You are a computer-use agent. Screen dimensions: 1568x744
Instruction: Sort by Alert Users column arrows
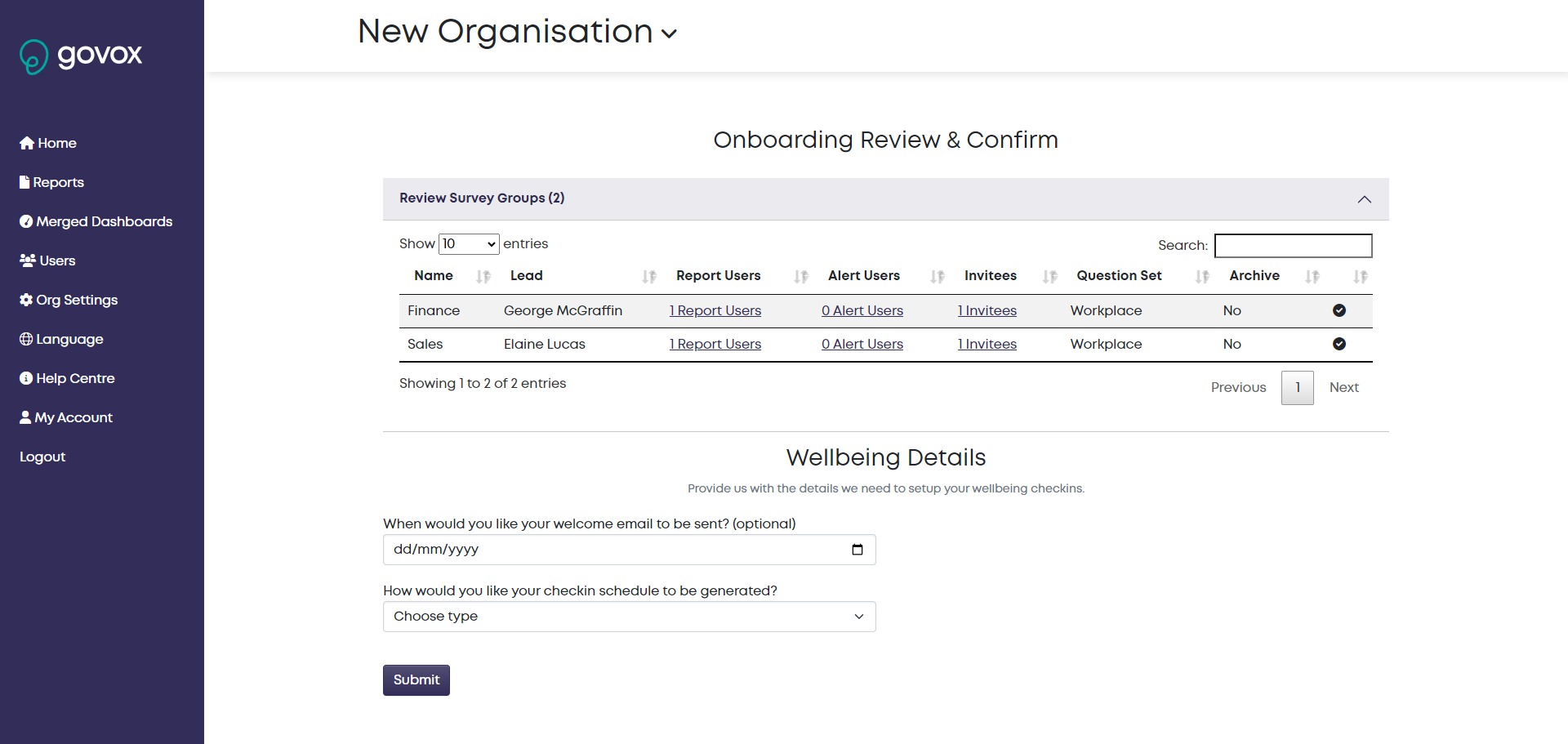coord(938,277)
